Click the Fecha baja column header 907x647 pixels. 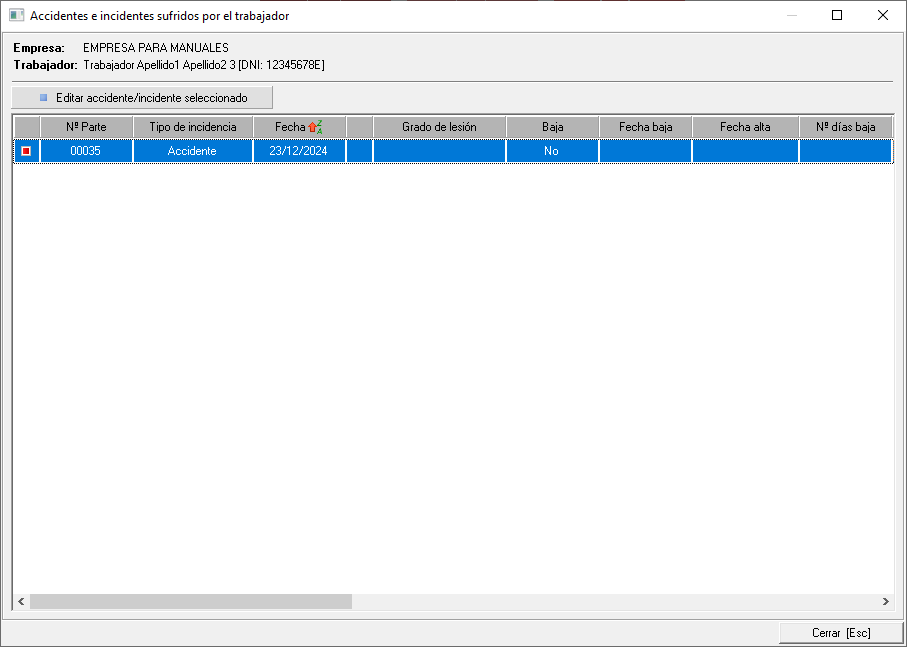645,127
